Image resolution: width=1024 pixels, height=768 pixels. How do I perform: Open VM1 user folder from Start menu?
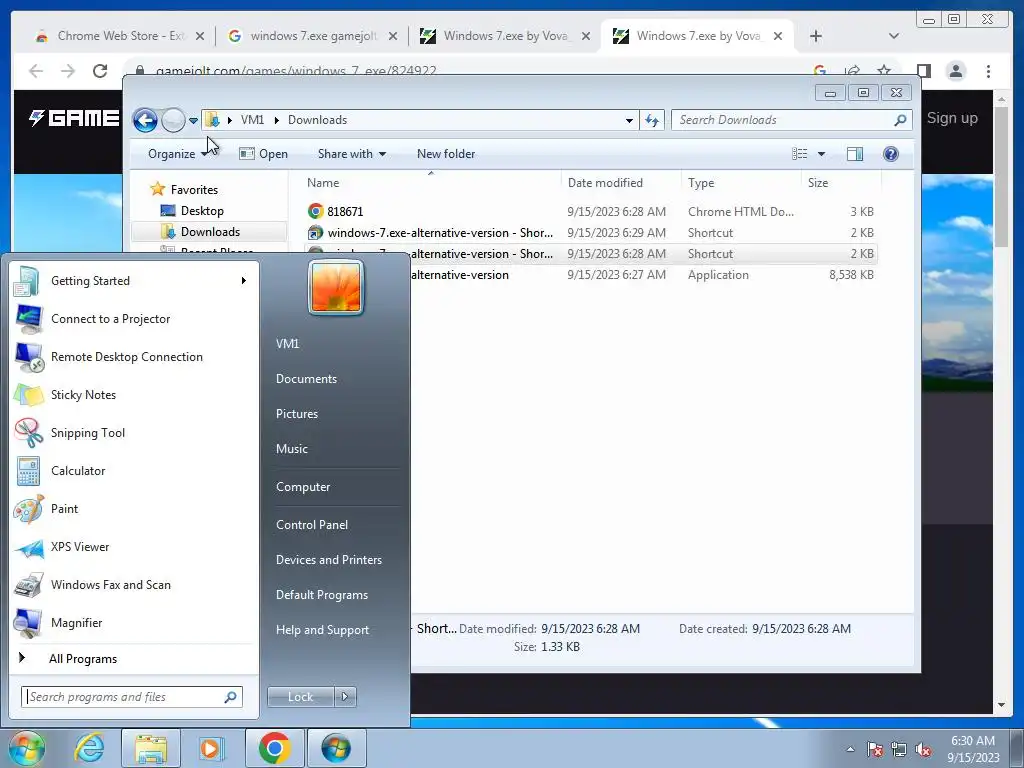(x=287, y=344)
